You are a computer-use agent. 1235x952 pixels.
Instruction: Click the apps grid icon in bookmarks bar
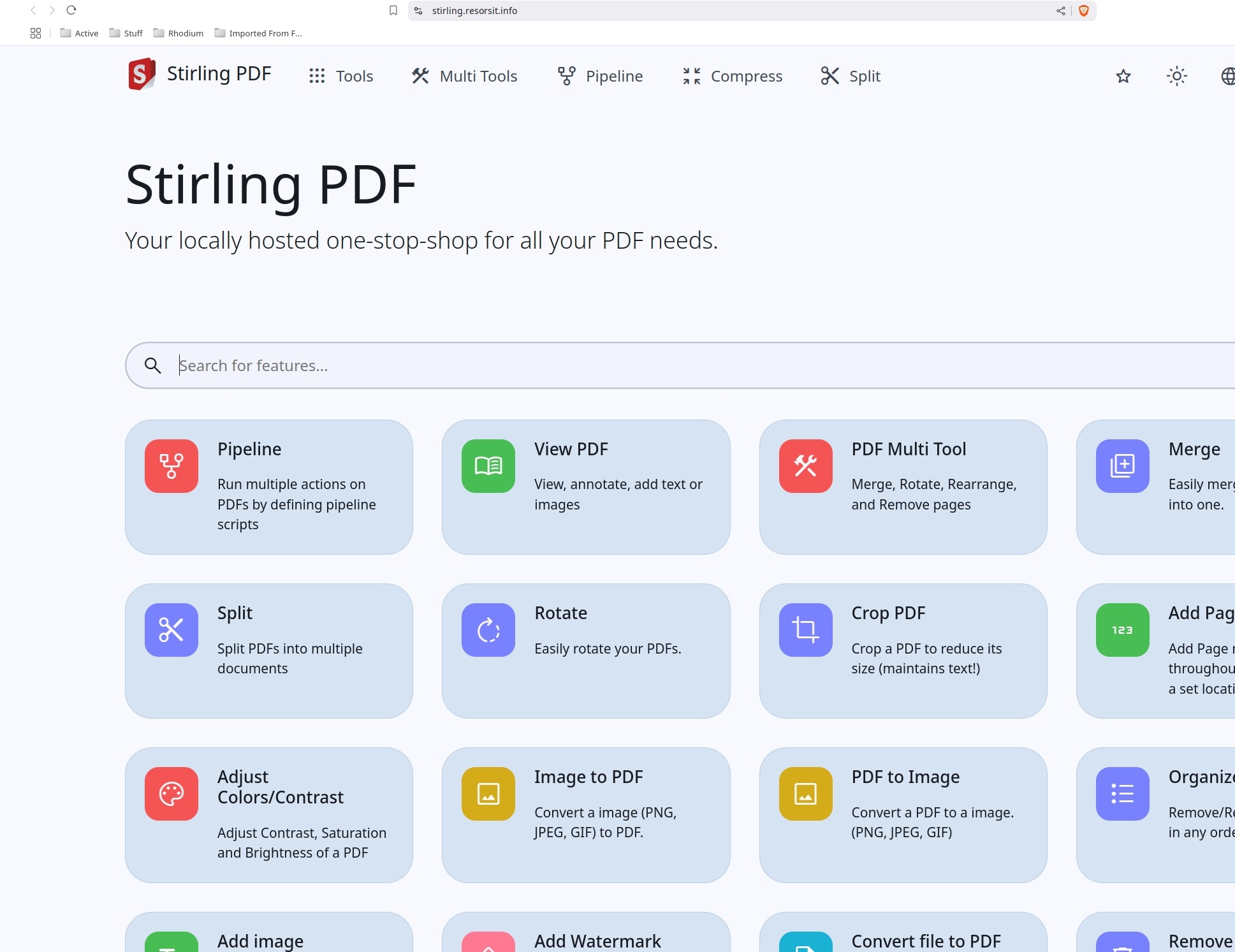point(36,33)
